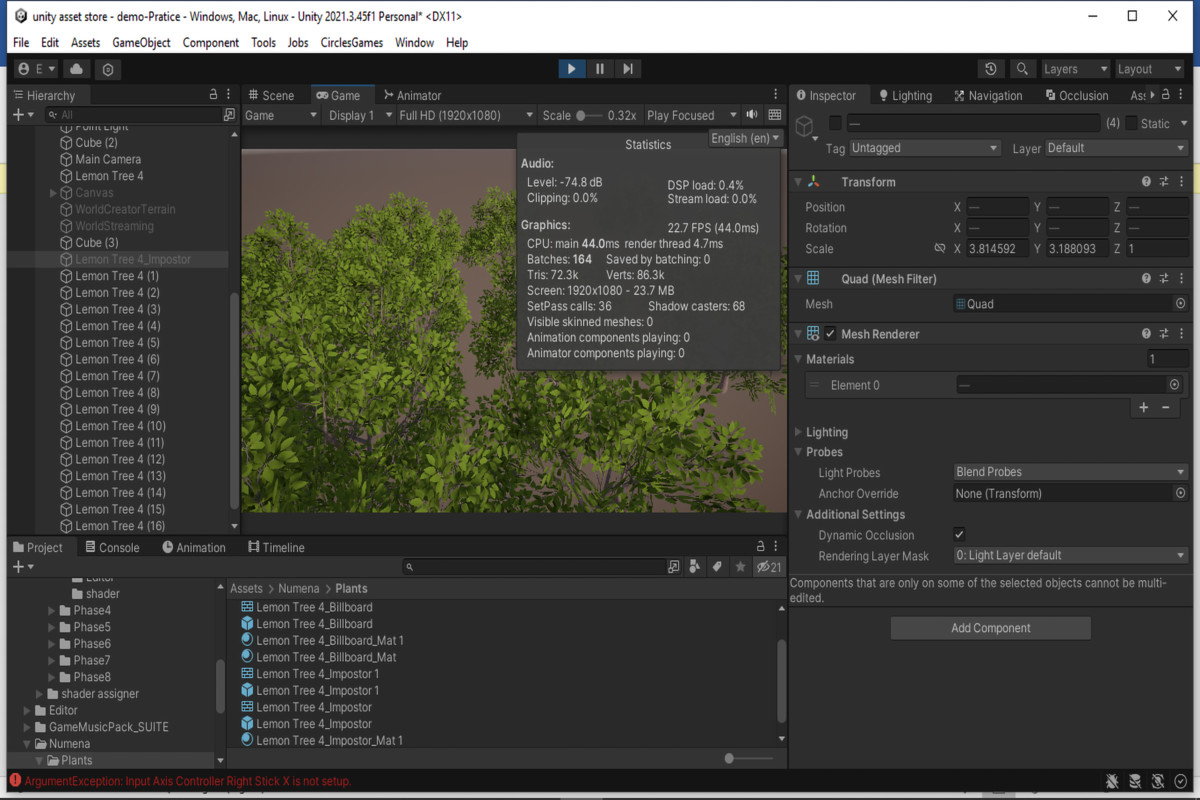Open the Layout dropdown in toolbar

pos(1149,69)
